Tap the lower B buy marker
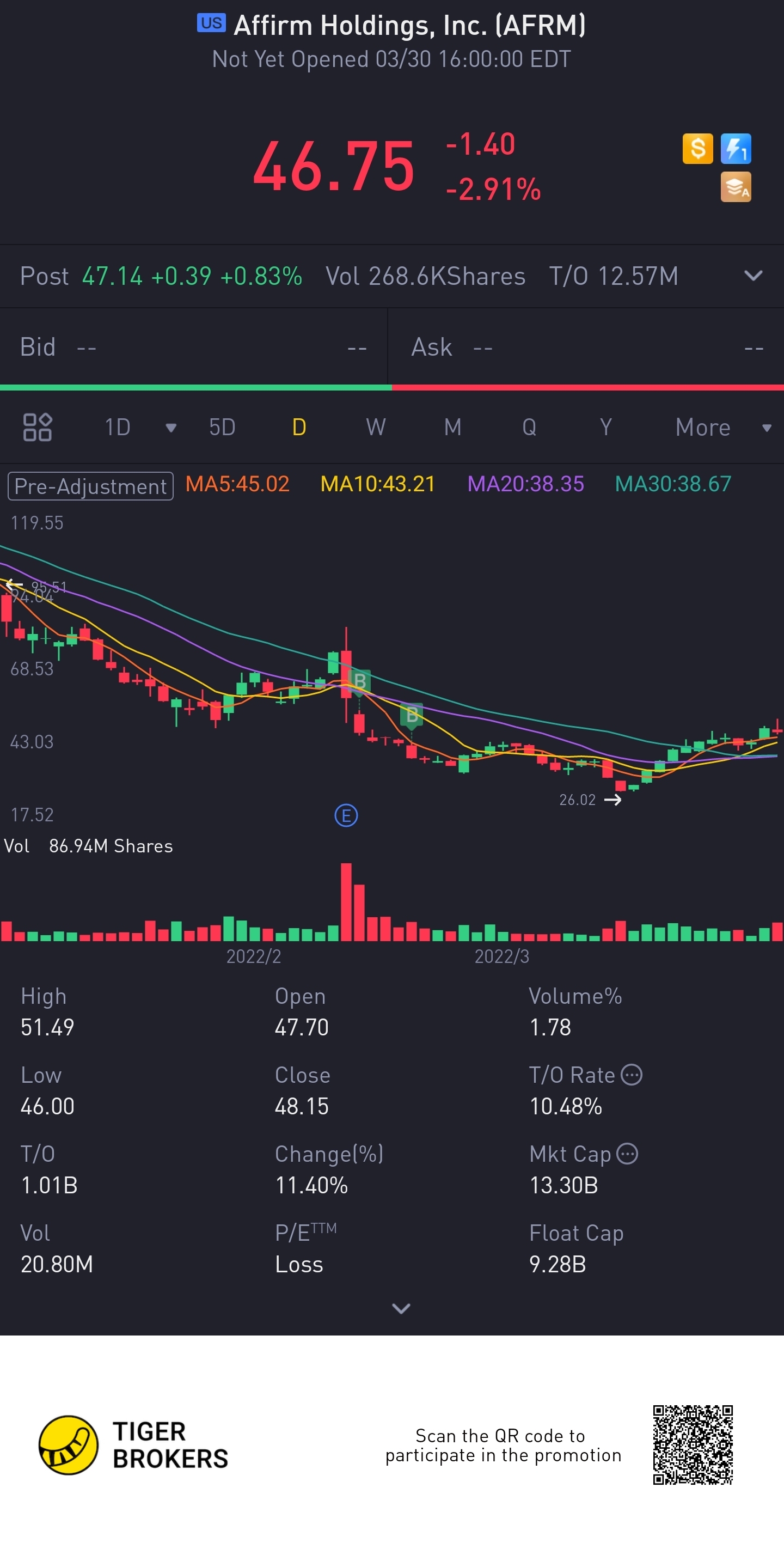This screenshot has height=1555, width=784. pos(412,716)
